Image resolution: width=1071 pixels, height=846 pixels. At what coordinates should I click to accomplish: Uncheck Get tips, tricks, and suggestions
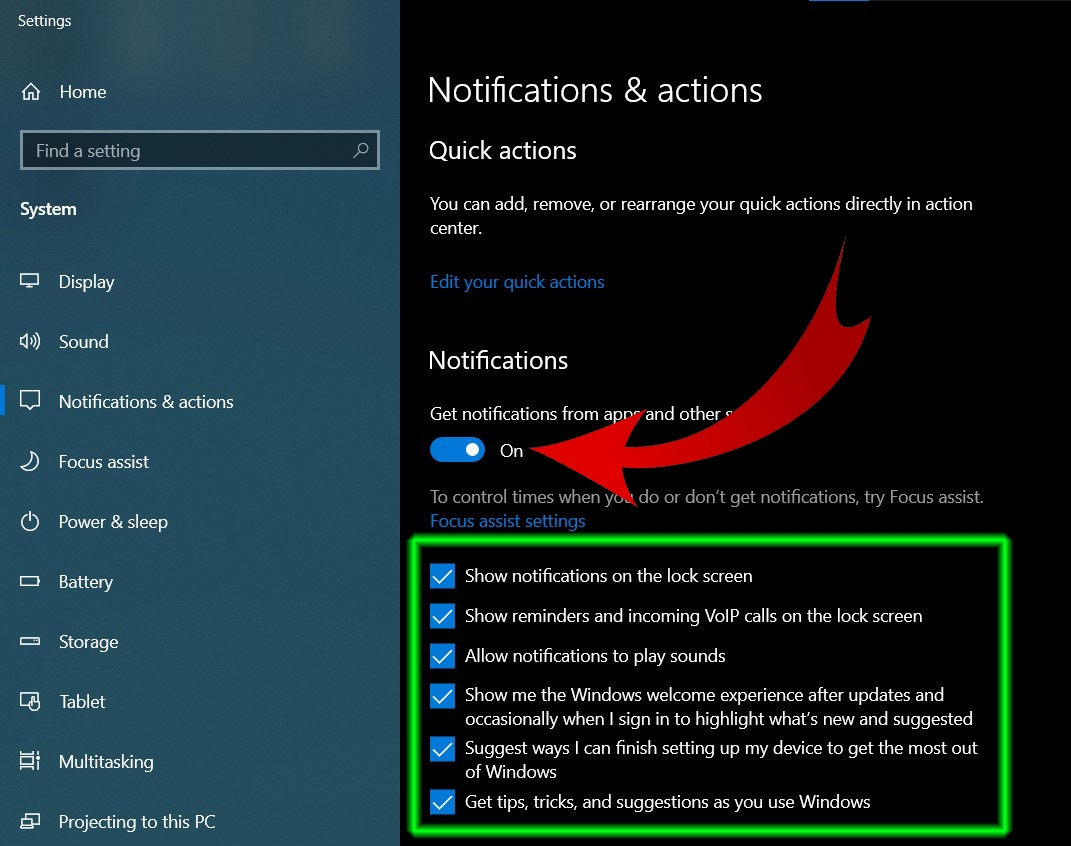coord(443,802)
